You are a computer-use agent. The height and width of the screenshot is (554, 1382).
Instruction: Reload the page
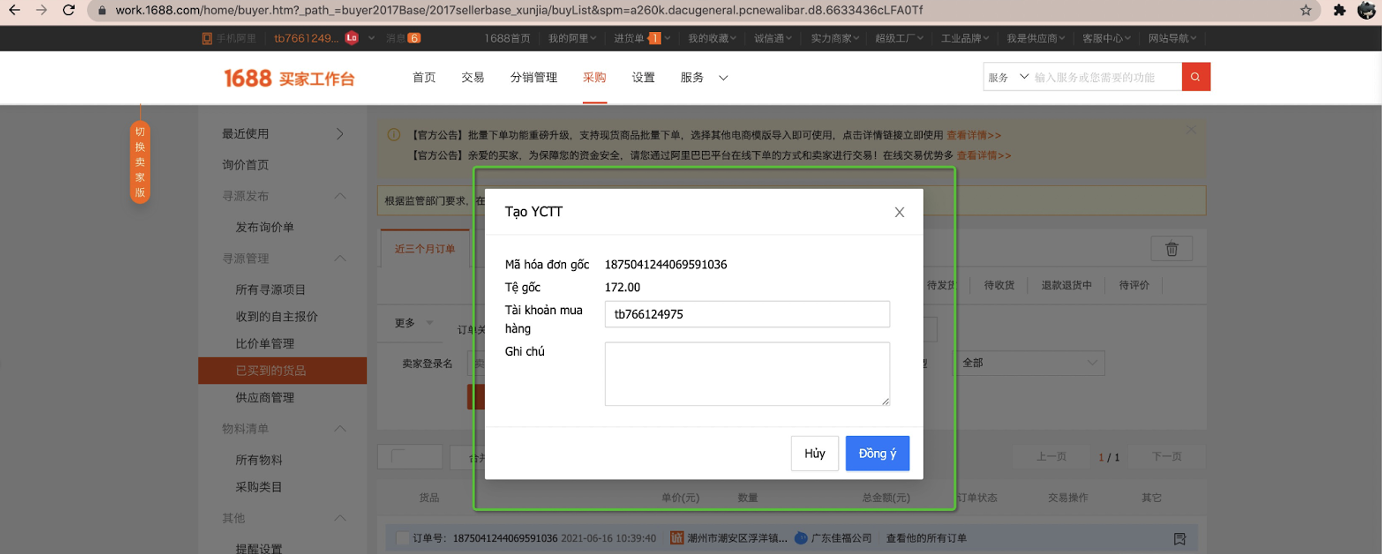click(x=69, y=10)
